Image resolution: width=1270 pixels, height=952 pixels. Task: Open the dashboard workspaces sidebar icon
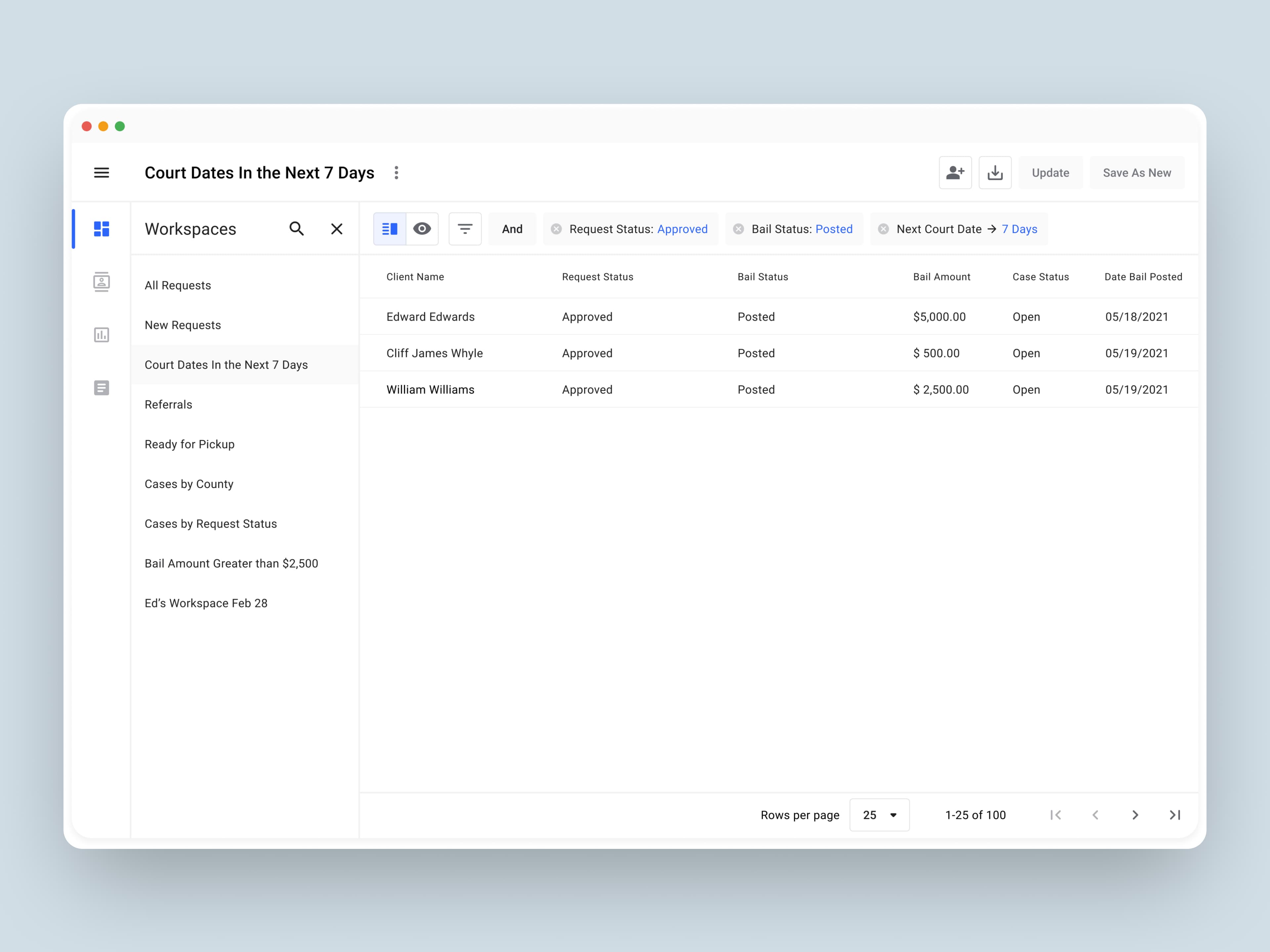[102, 229]
